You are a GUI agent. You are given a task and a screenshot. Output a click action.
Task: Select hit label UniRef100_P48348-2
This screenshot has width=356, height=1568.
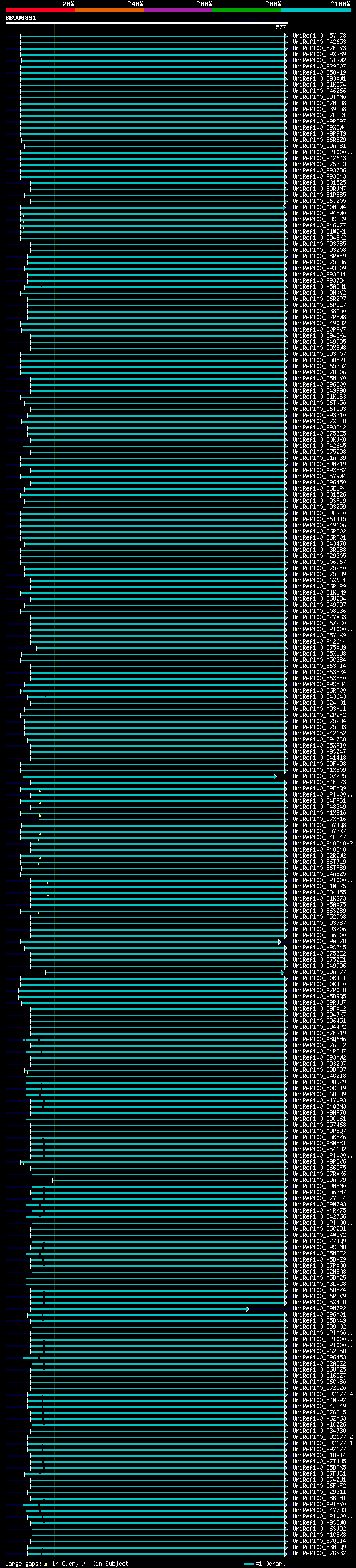(323, 844)
